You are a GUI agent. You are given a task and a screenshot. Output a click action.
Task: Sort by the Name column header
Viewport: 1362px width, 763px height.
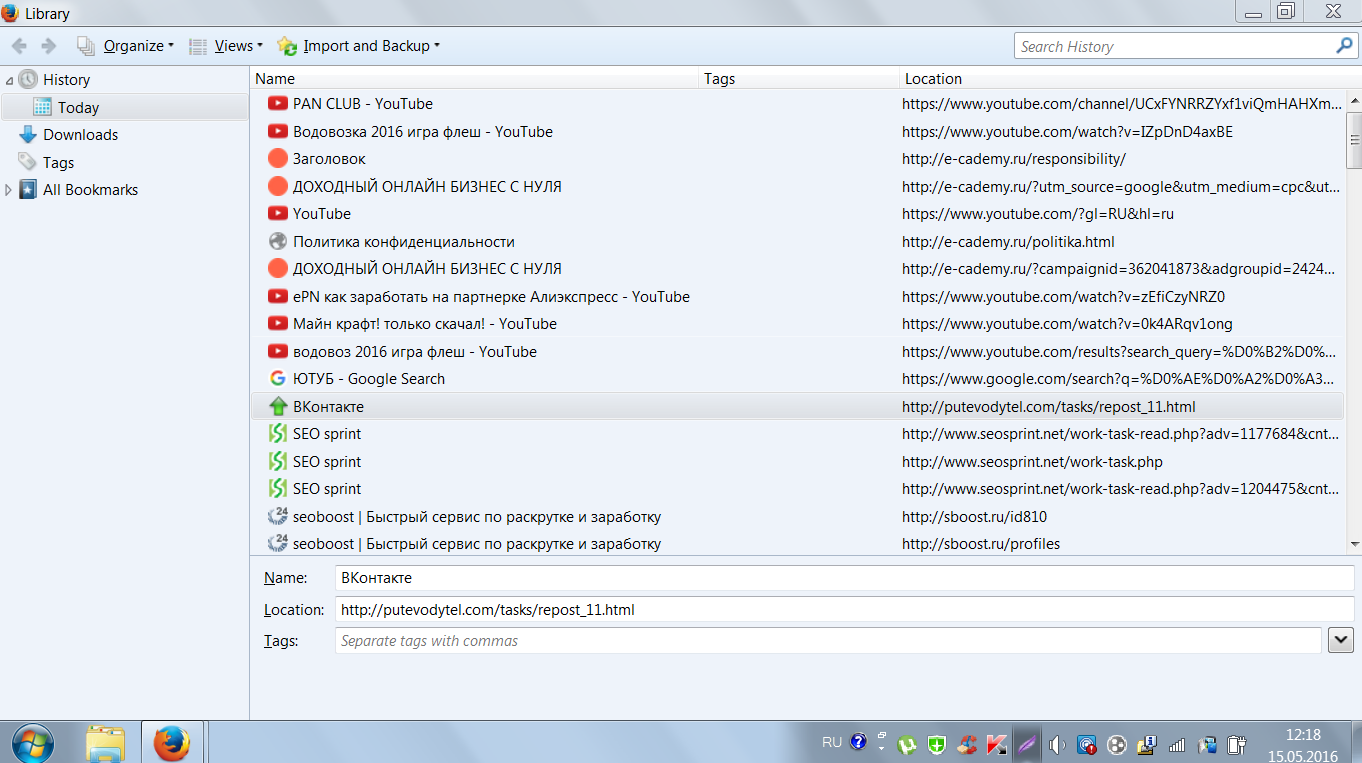(x=474, y=79)
